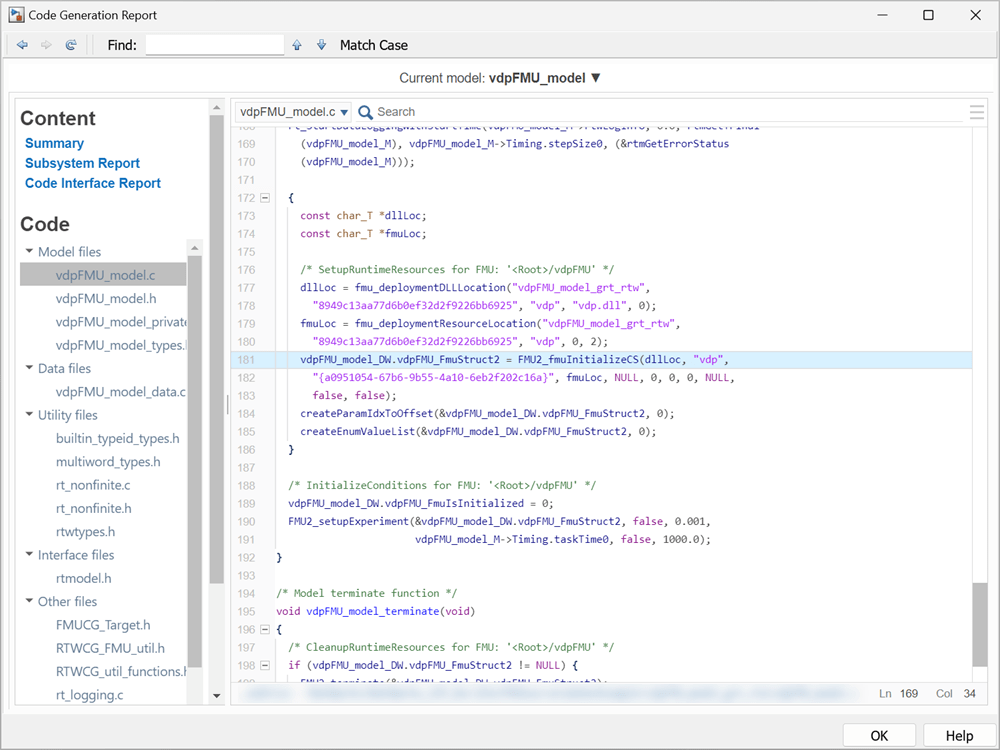This screenshot has width=1000, height=750.
Task: Click the back navigation arrow icon
Action: click(22, 45)
